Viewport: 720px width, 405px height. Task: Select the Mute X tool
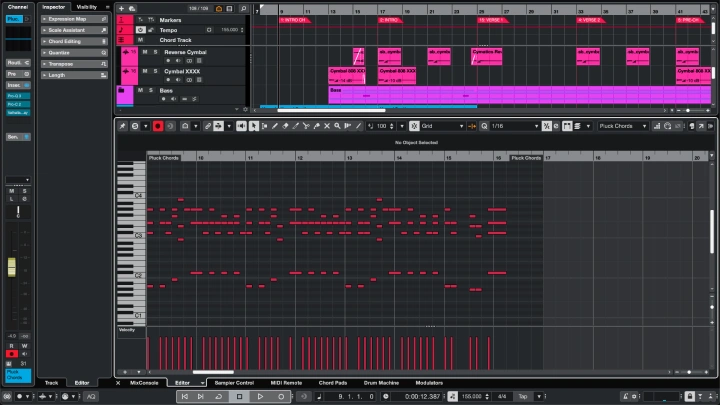[327, 126]
